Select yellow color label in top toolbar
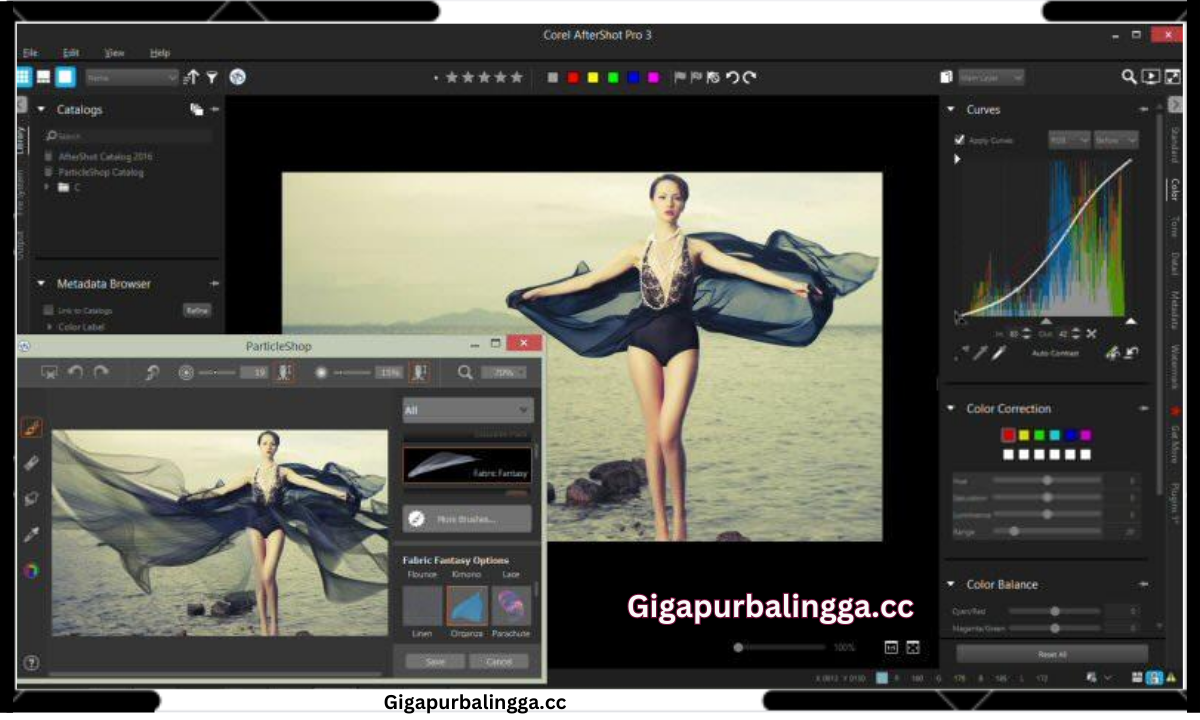1200x720 pixels. coord(593,77)
